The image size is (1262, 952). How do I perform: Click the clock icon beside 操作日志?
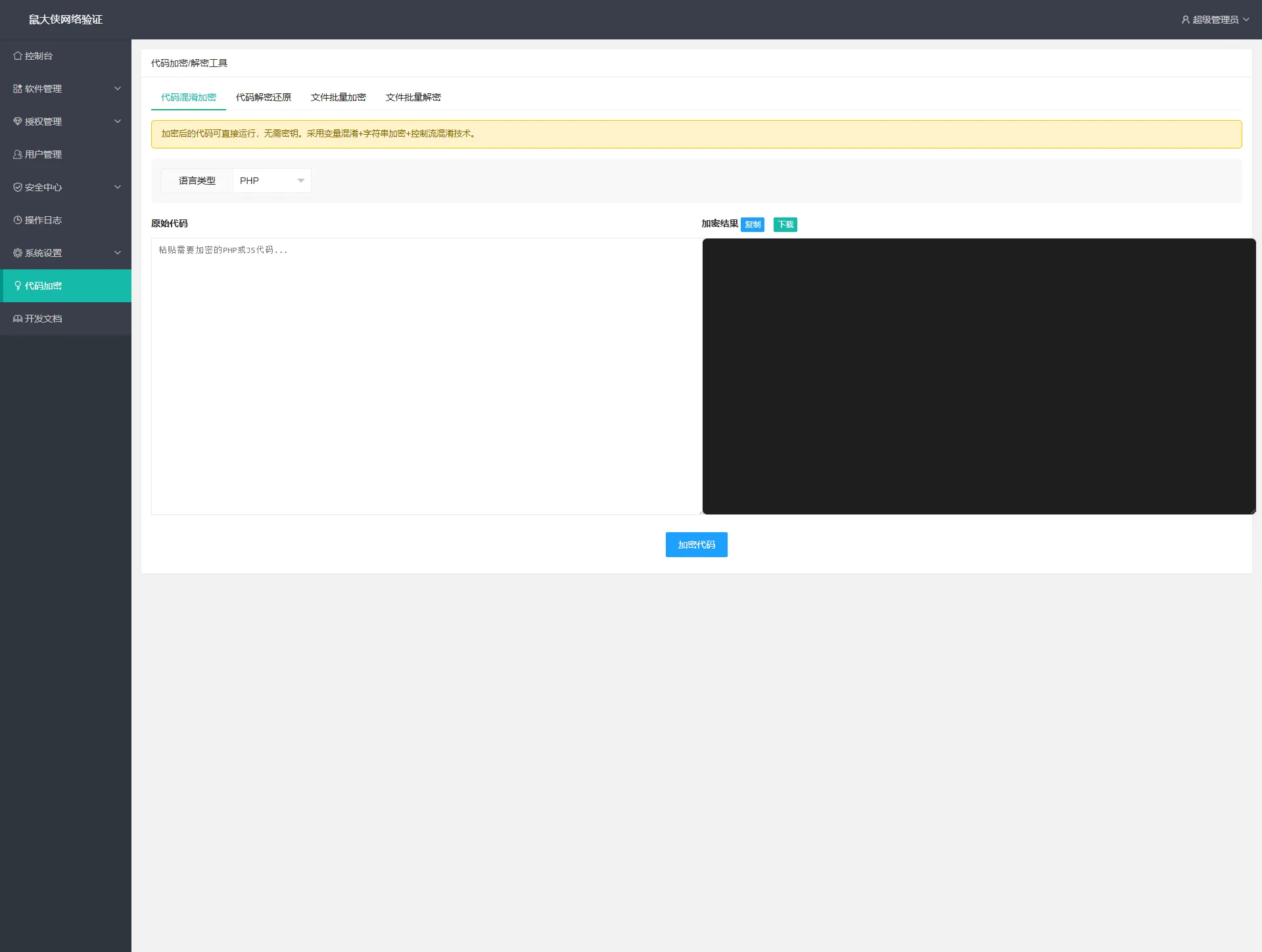[x=18, y=220]
